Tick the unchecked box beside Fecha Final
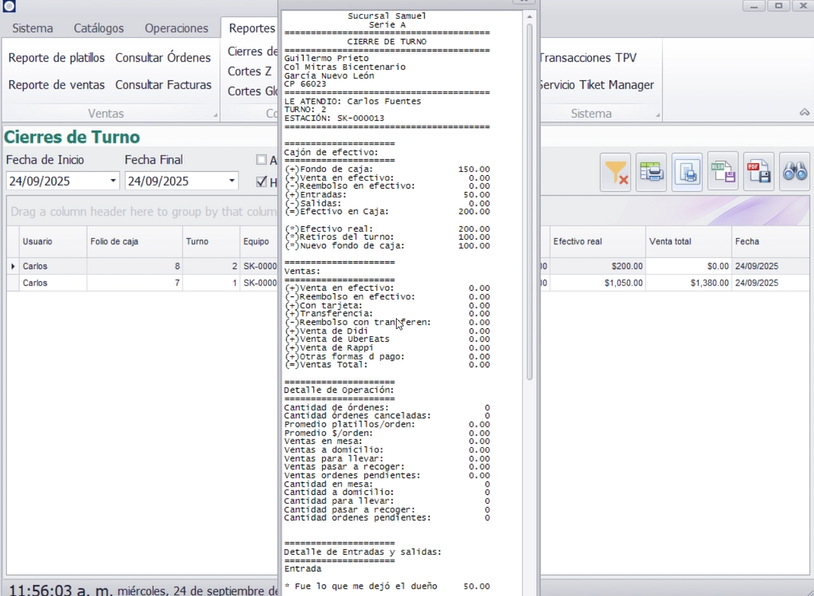This screenshot has width=814, height=596. pos(261,160)
